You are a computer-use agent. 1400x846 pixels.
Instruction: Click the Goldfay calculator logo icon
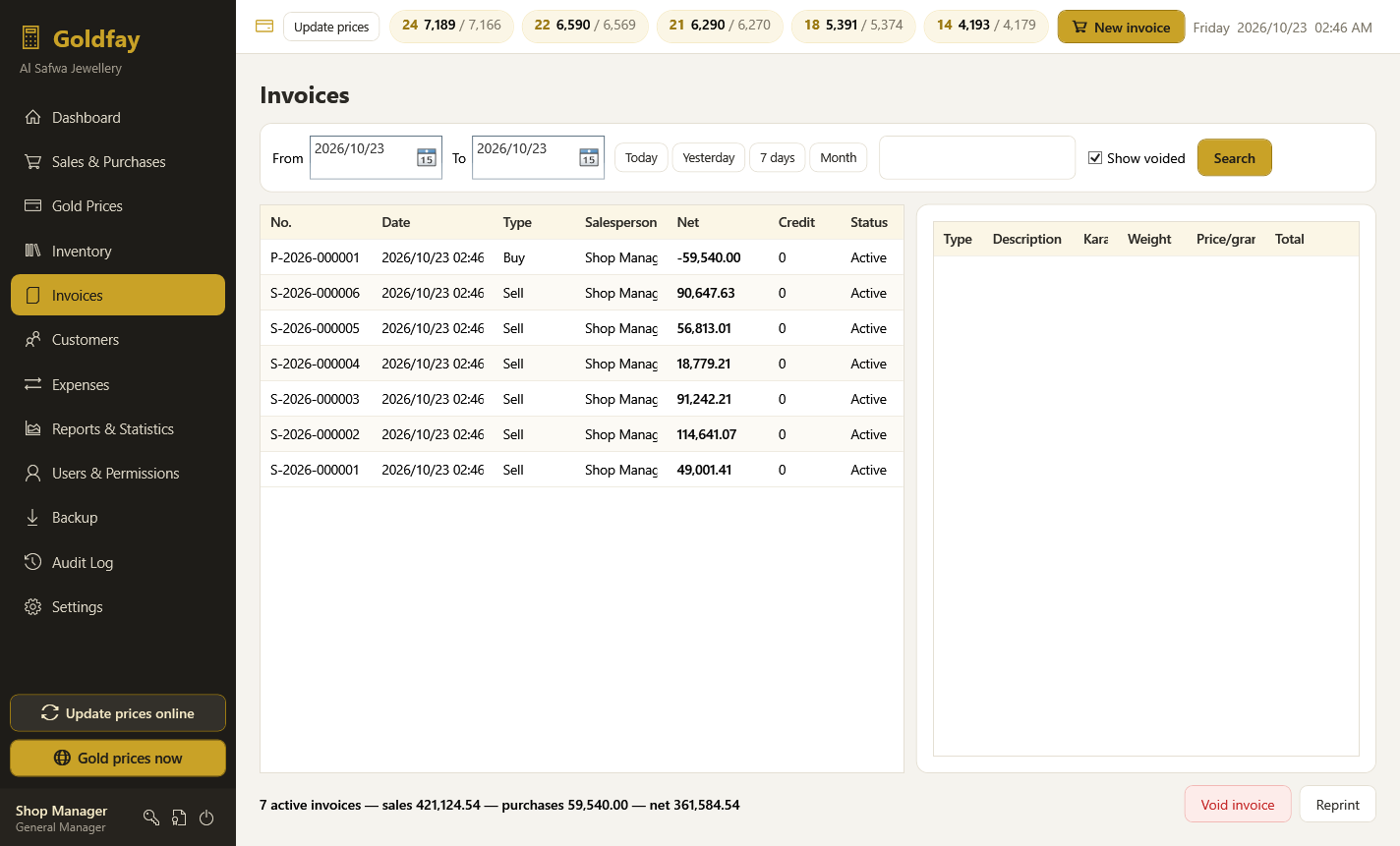click(30, 38)
